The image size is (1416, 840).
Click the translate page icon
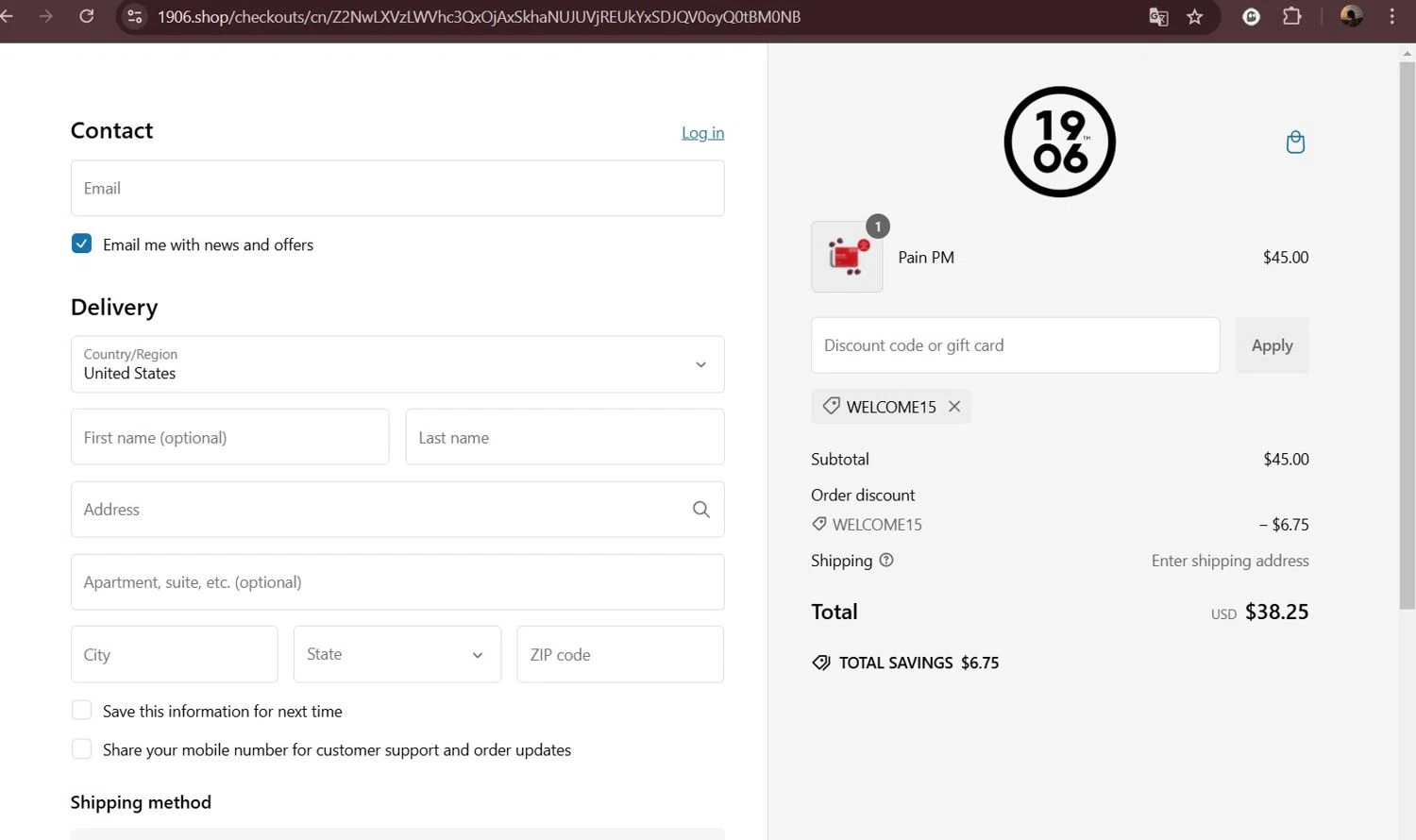(1158, 17)
